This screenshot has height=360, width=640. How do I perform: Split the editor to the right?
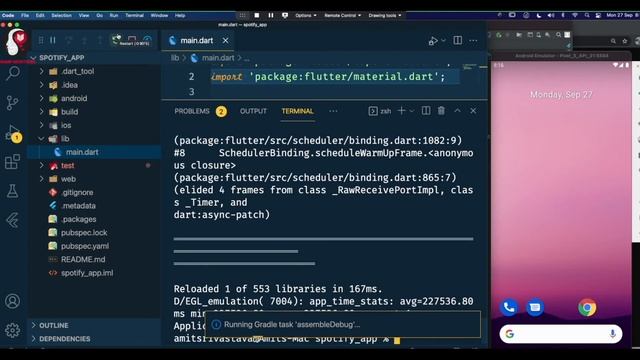pyautogui.click(x=458, y=40)
